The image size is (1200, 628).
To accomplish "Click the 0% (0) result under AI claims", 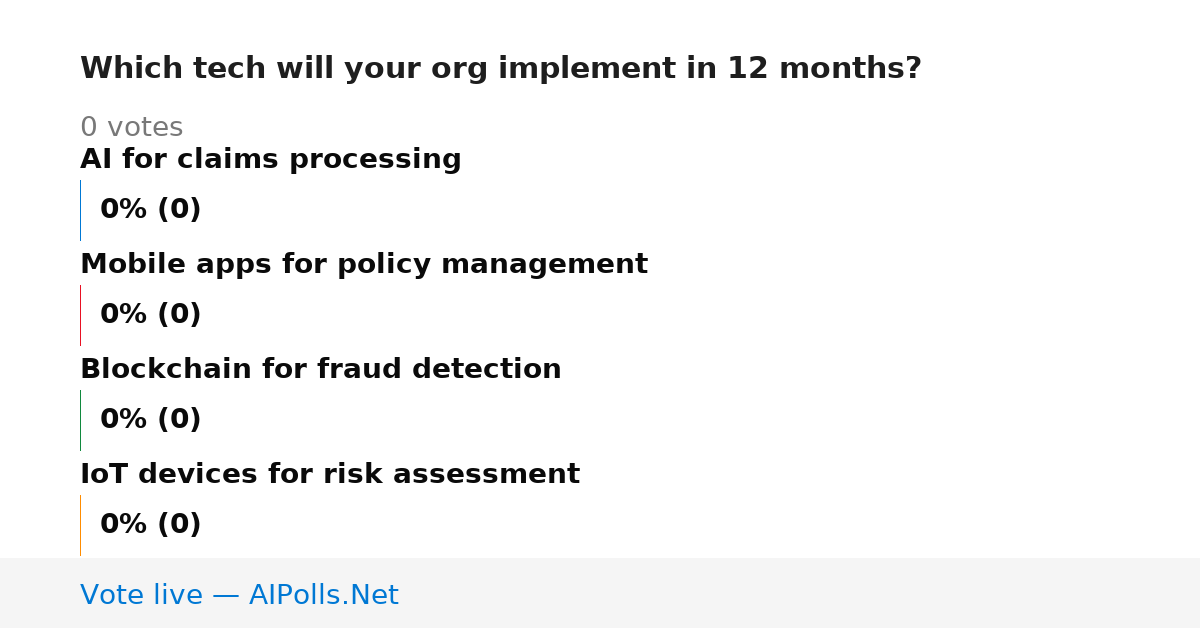I will pos(151,210).
